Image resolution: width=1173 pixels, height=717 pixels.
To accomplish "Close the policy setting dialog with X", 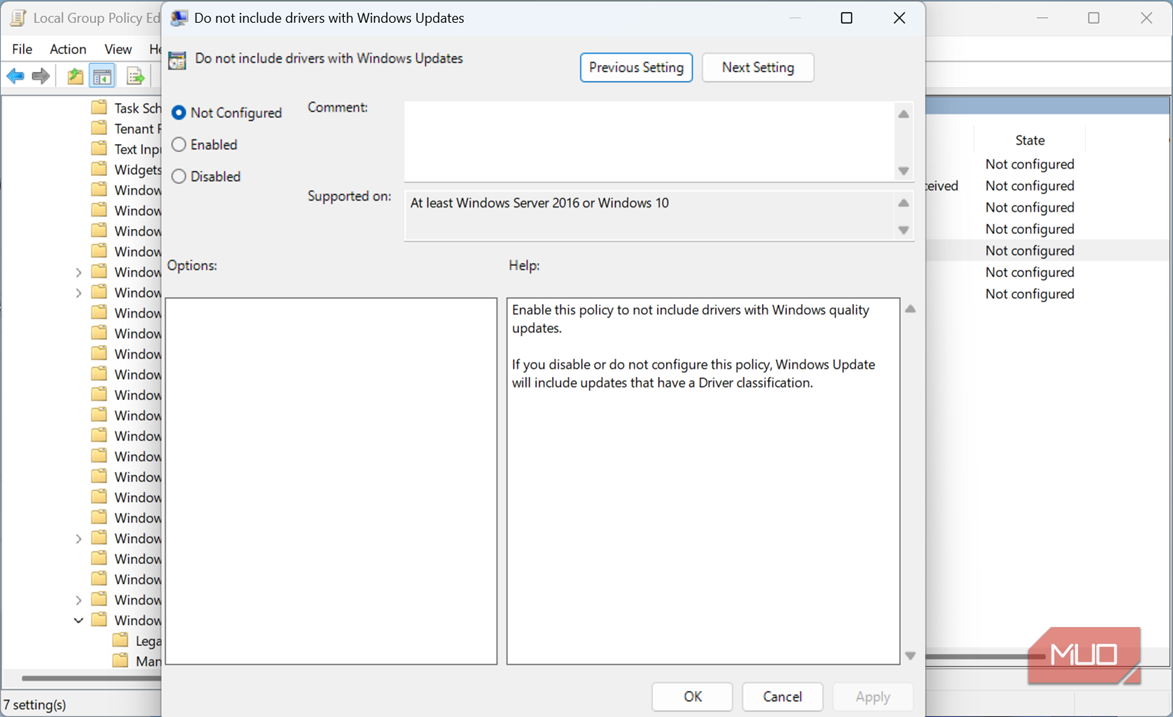I will (899, 18).
